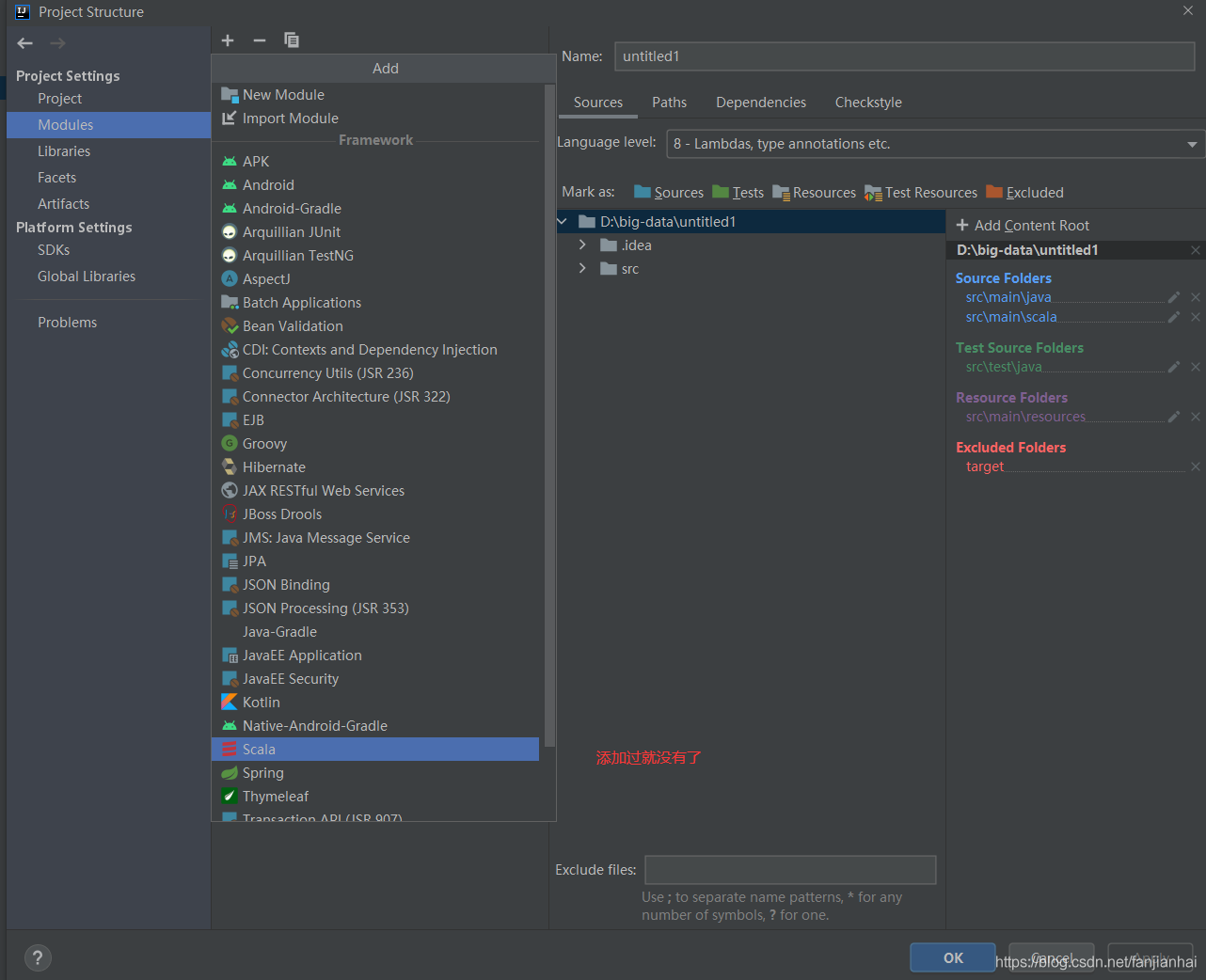1206x980 pixels.
Task: Click the Remove (minus) toolbar icon
Action: point(260,40)
